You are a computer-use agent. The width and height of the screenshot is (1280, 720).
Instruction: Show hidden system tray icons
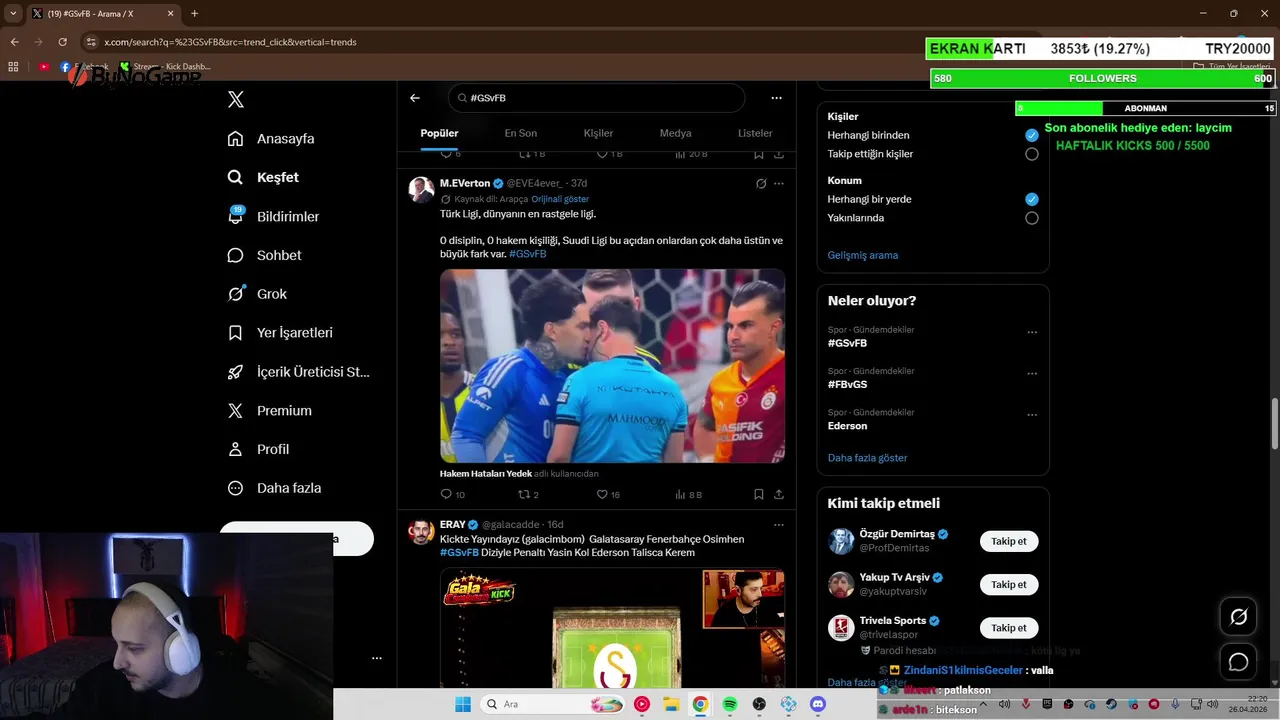[983, 704]
